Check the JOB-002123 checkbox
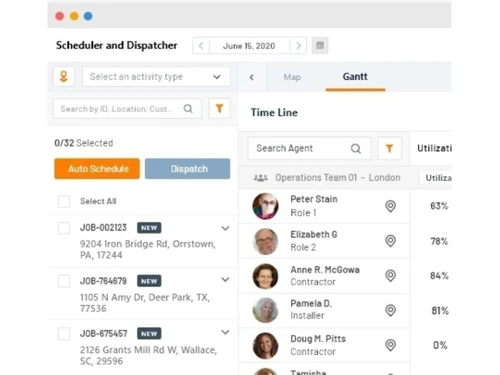Screen dimensions: 500x375 (64, 228)
